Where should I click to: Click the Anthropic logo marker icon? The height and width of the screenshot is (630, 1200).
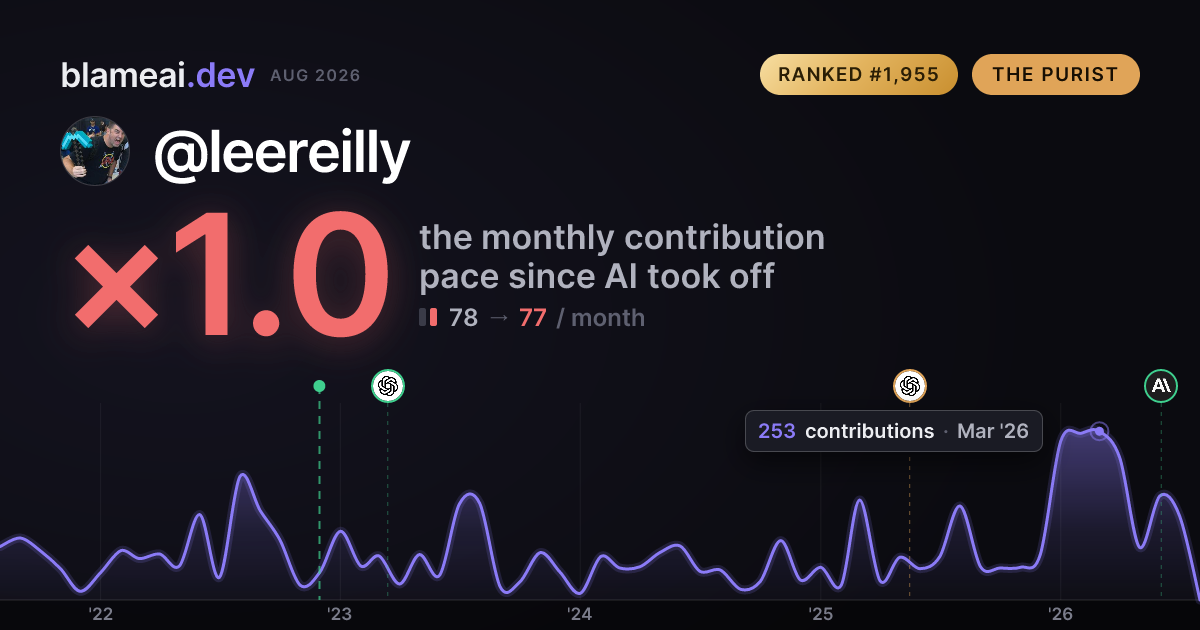click(x=1161, y=386)
